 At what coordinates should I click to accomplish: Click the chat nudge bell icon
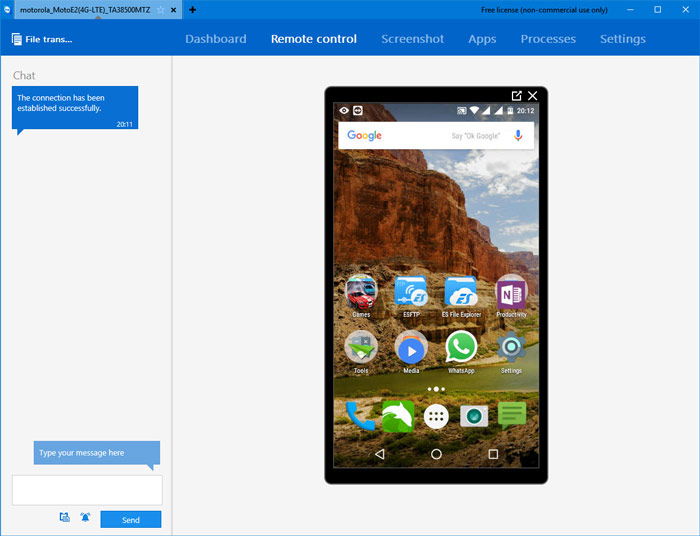coord(85,517)
